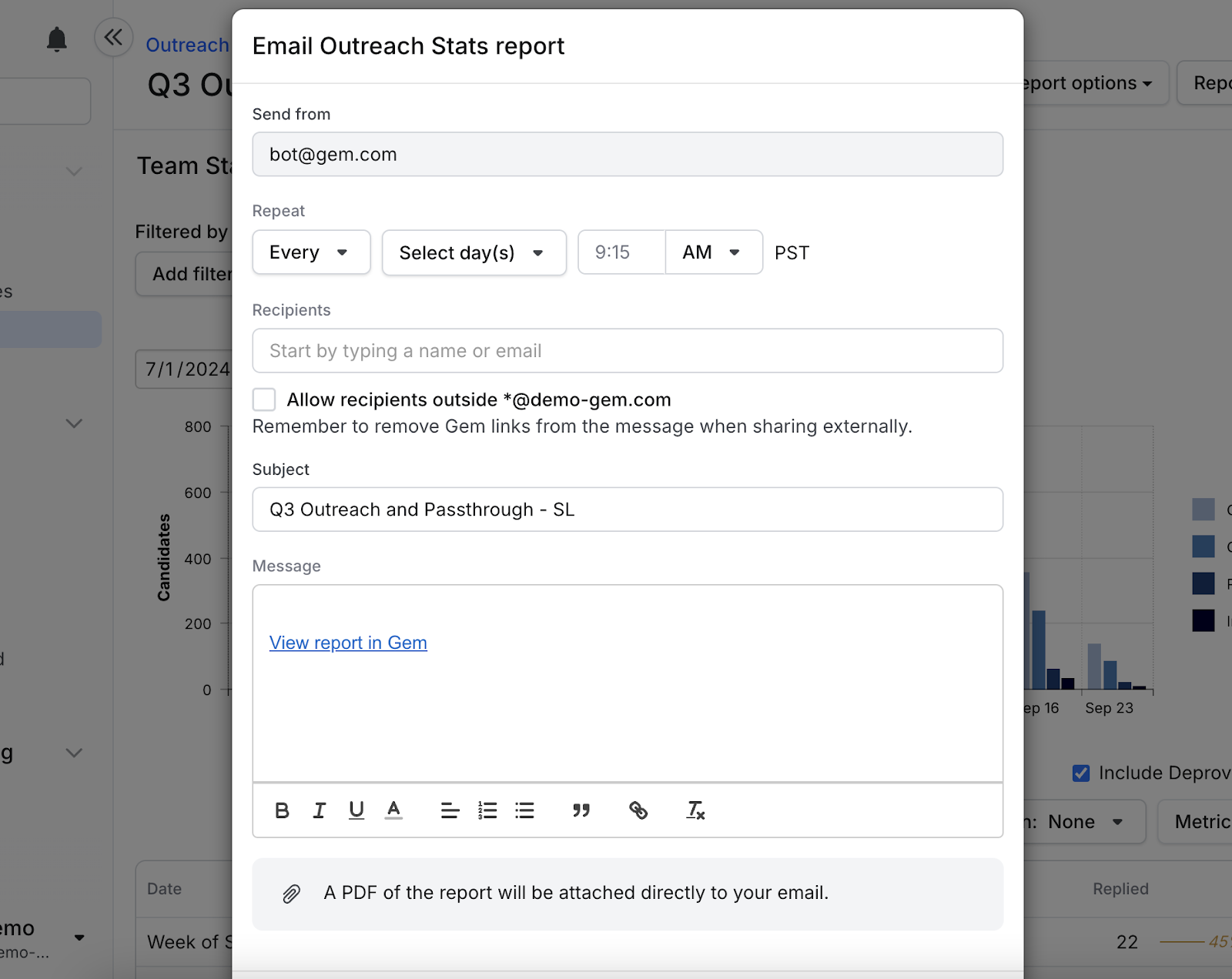Click the Recipients name or email field
1232x979 pixels.
[x=628, y=351]
